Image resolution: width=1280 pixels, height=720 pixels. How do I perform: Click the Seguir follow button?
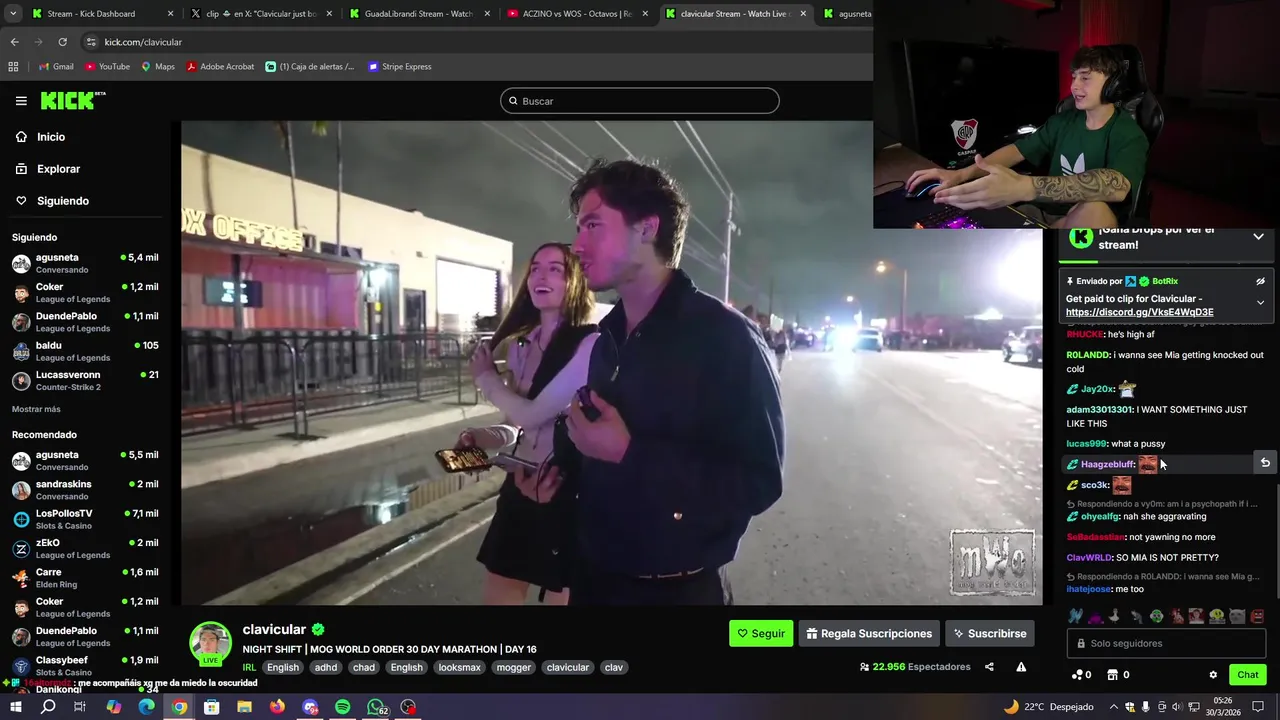point(760,633)
